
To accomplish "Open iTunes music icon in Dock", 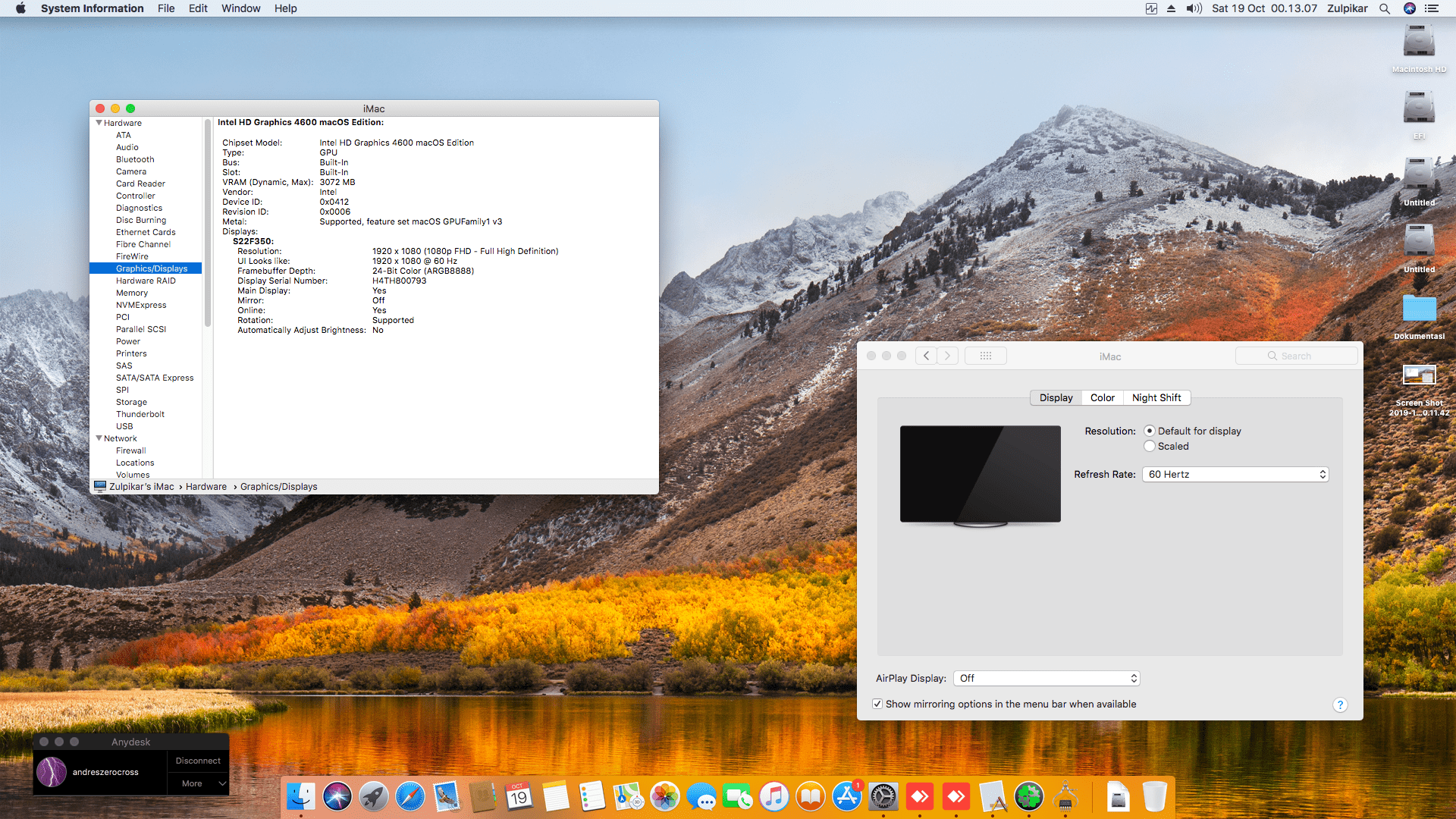I will [x=774, y=797].
